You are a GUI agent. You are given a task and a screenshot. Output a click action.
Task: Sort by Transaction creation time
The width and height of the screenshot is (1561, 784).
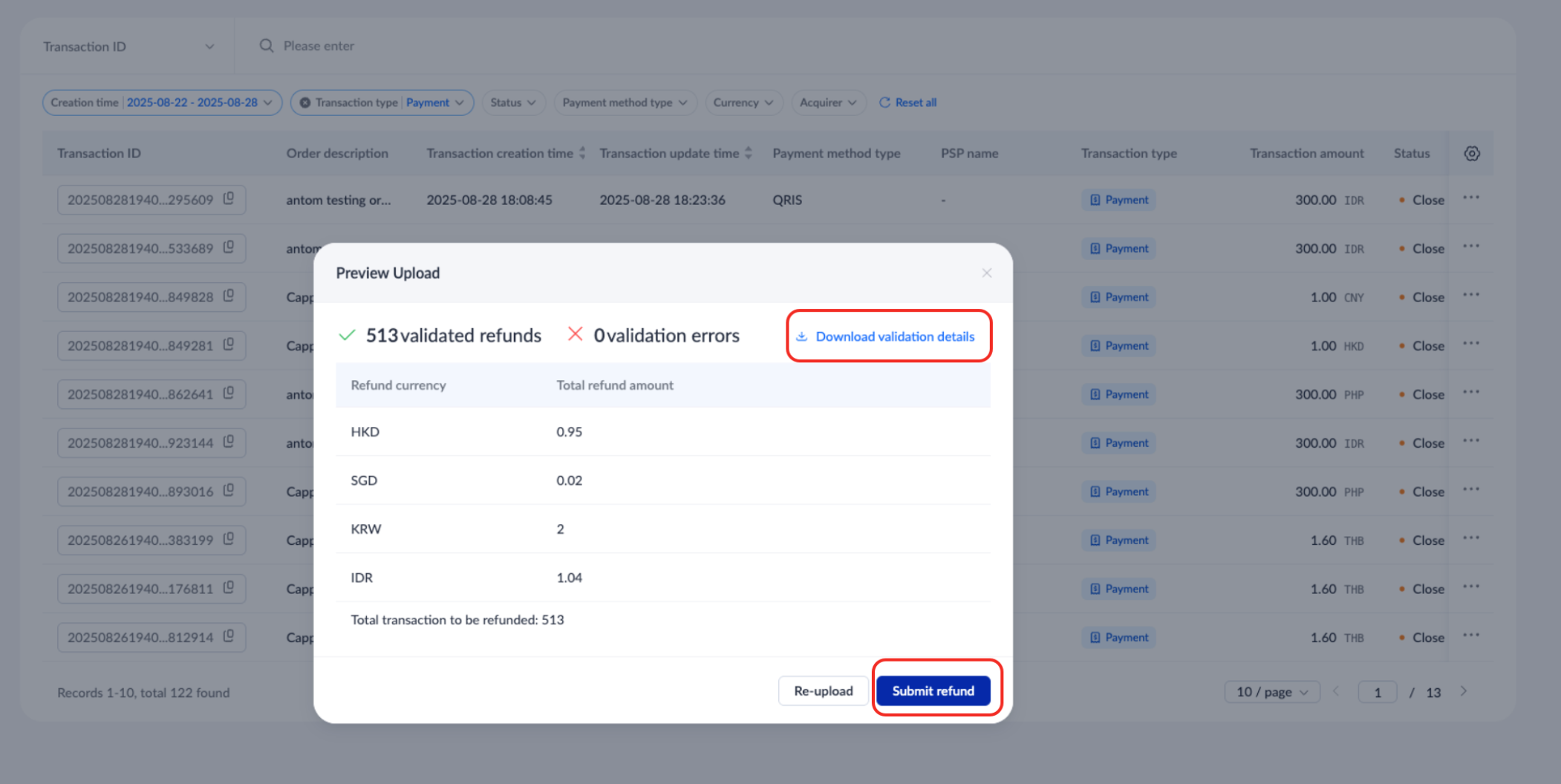click(x=582, y=153)
